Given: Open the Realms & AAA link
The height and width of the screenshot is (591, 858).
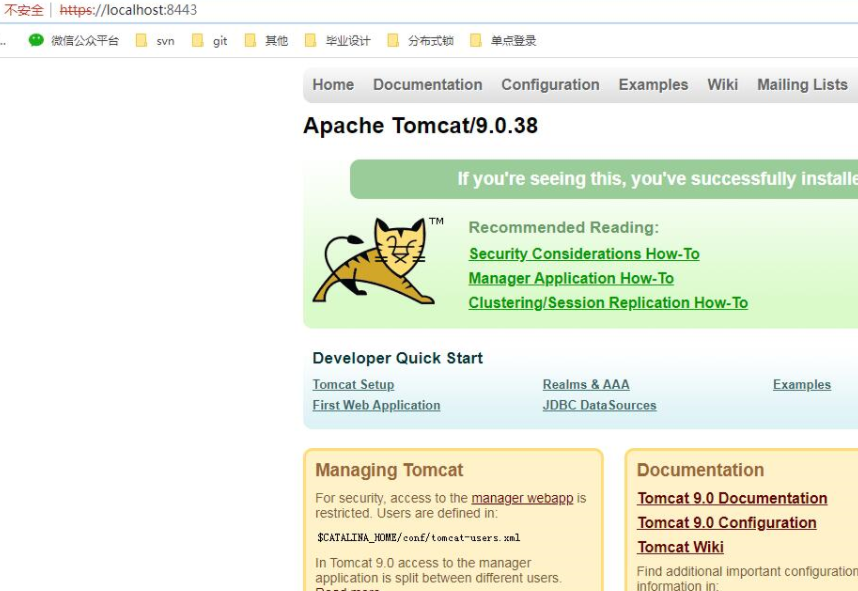Looking at the screenshot, I should tap(586, 385).
